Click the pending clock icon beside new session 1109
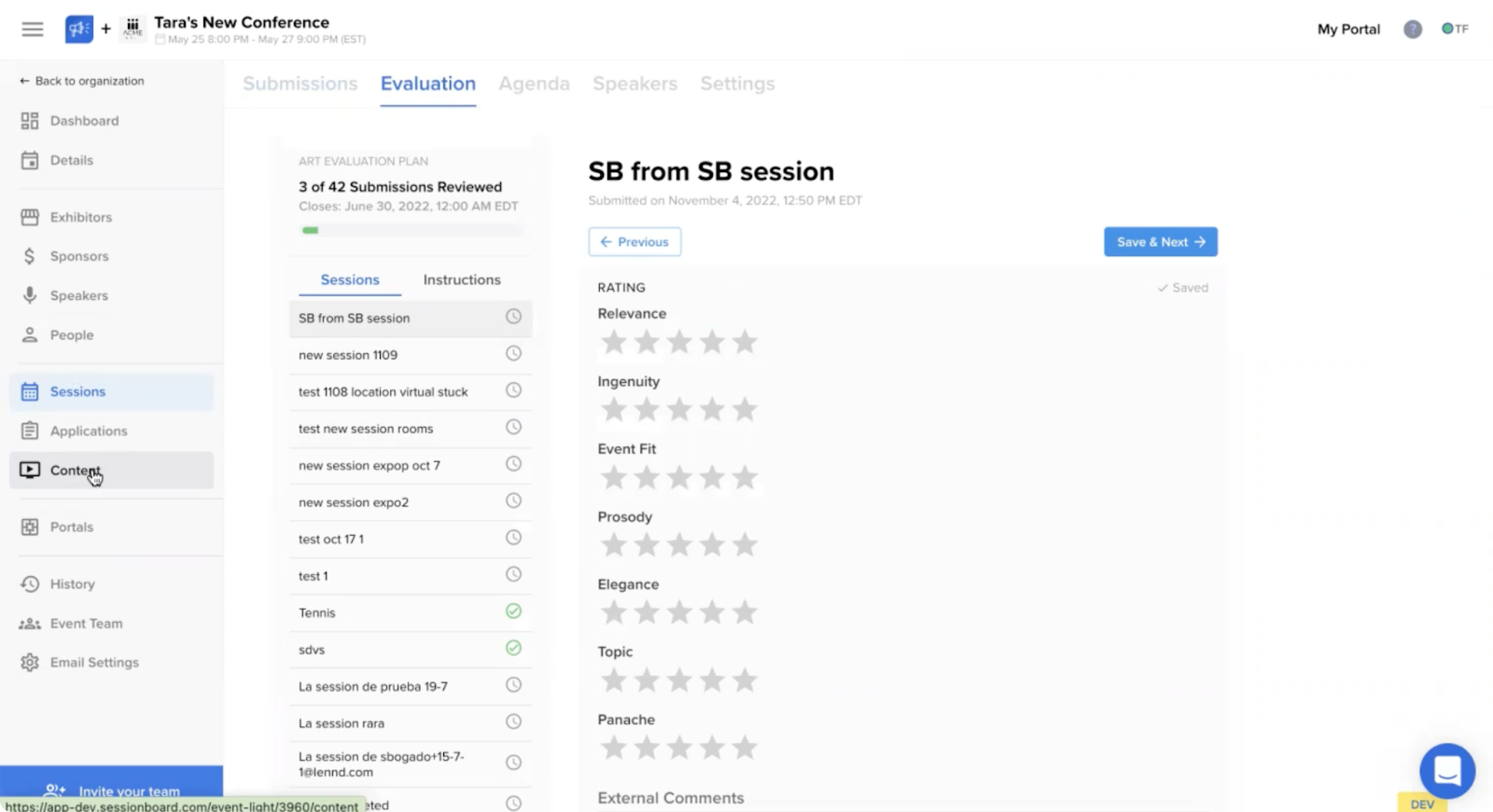1493x812 pixels. (513, 353)
